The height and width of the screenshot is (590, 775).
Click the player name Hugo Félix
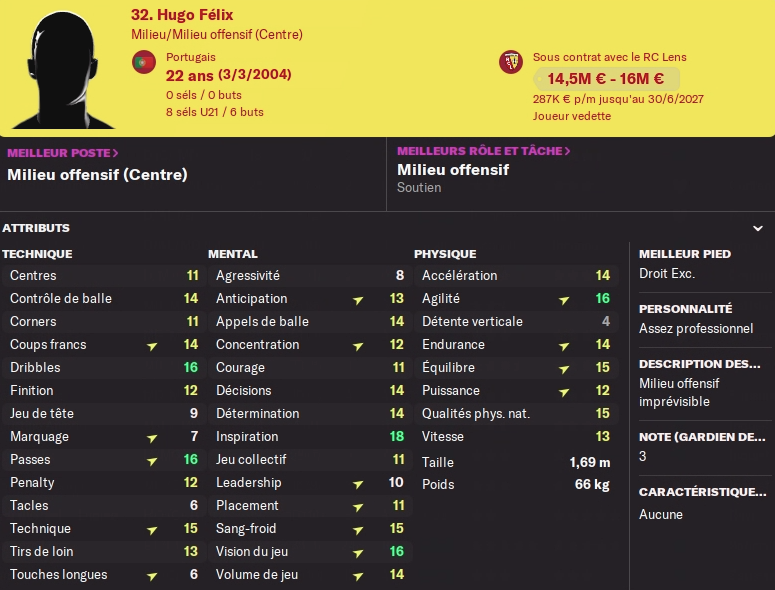point(181,15)
